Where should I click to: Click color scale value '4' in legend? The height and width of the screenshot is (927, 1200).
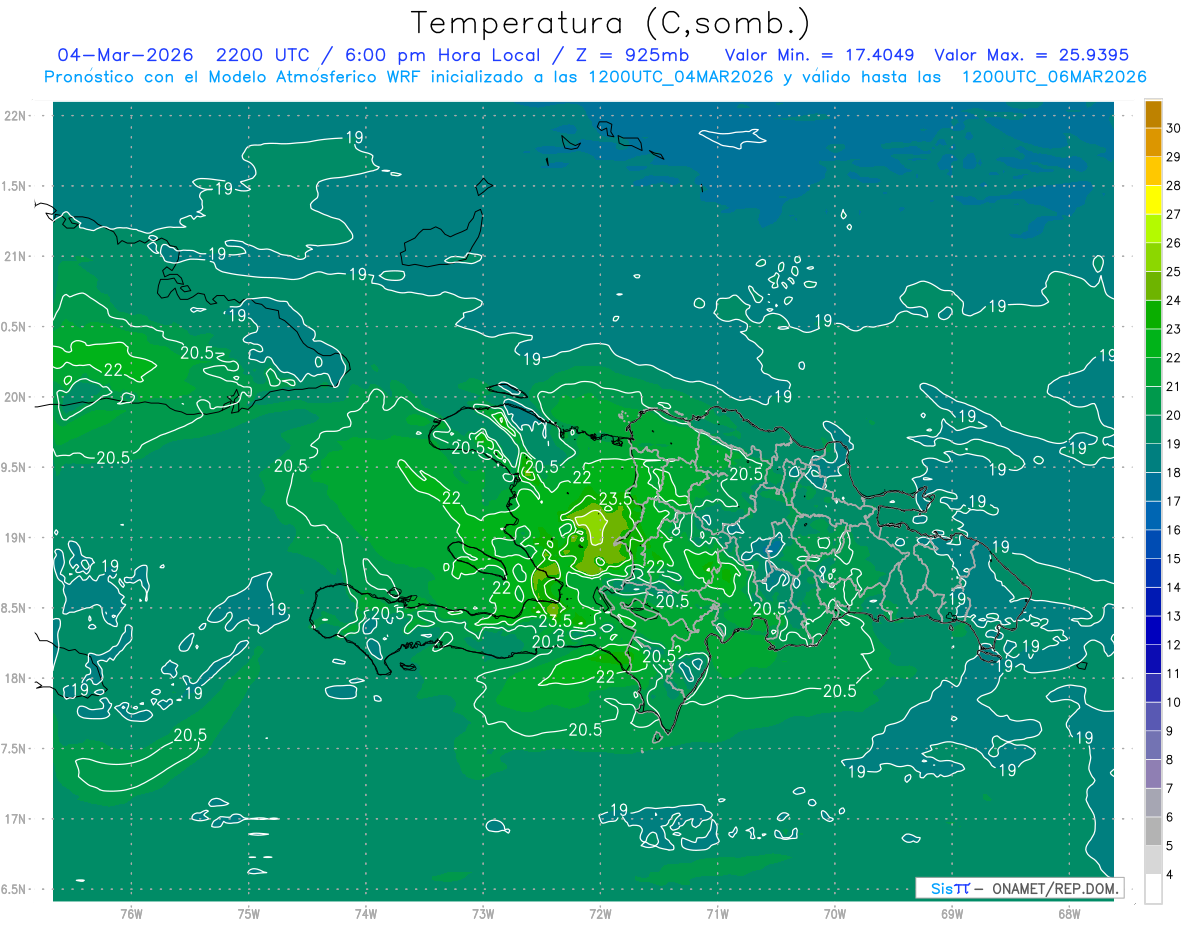tap(1171, 875)
